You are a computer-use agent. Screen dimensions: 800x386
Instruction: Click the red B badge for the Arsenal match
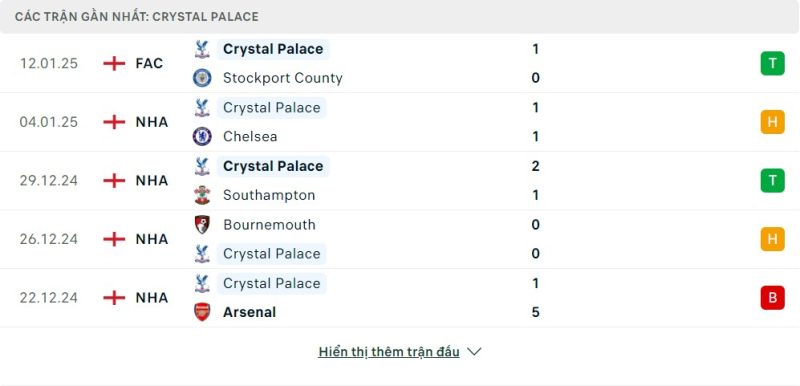772,298
